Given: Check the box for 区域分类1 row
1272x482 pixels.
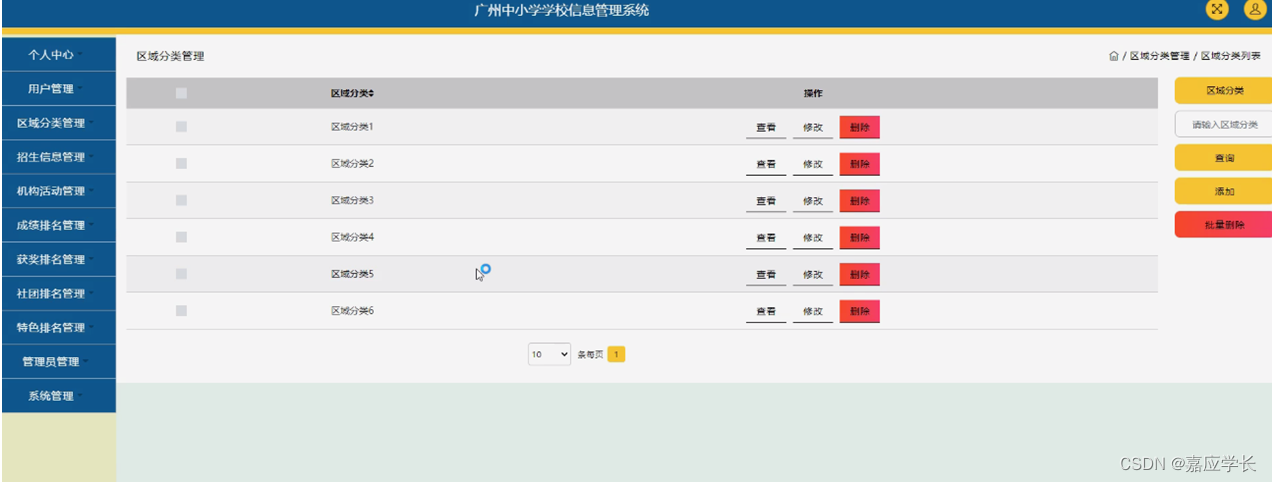Looking at the screenshot, I should [x=181, y=127].
